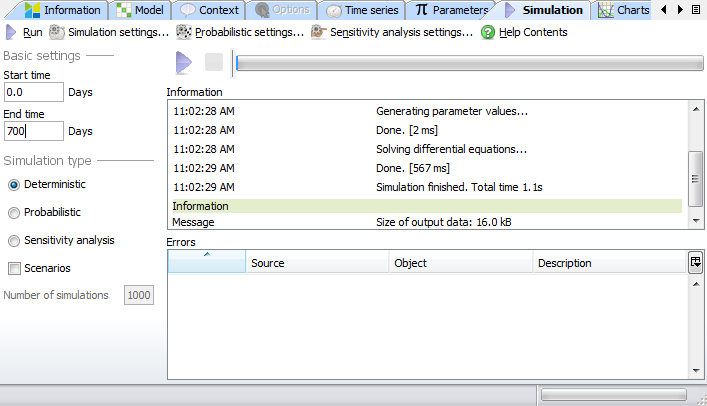Image resolution: width=707 pixels, height=406 pixels.
Task: Click the End time input field
Action: pos(33,131)
